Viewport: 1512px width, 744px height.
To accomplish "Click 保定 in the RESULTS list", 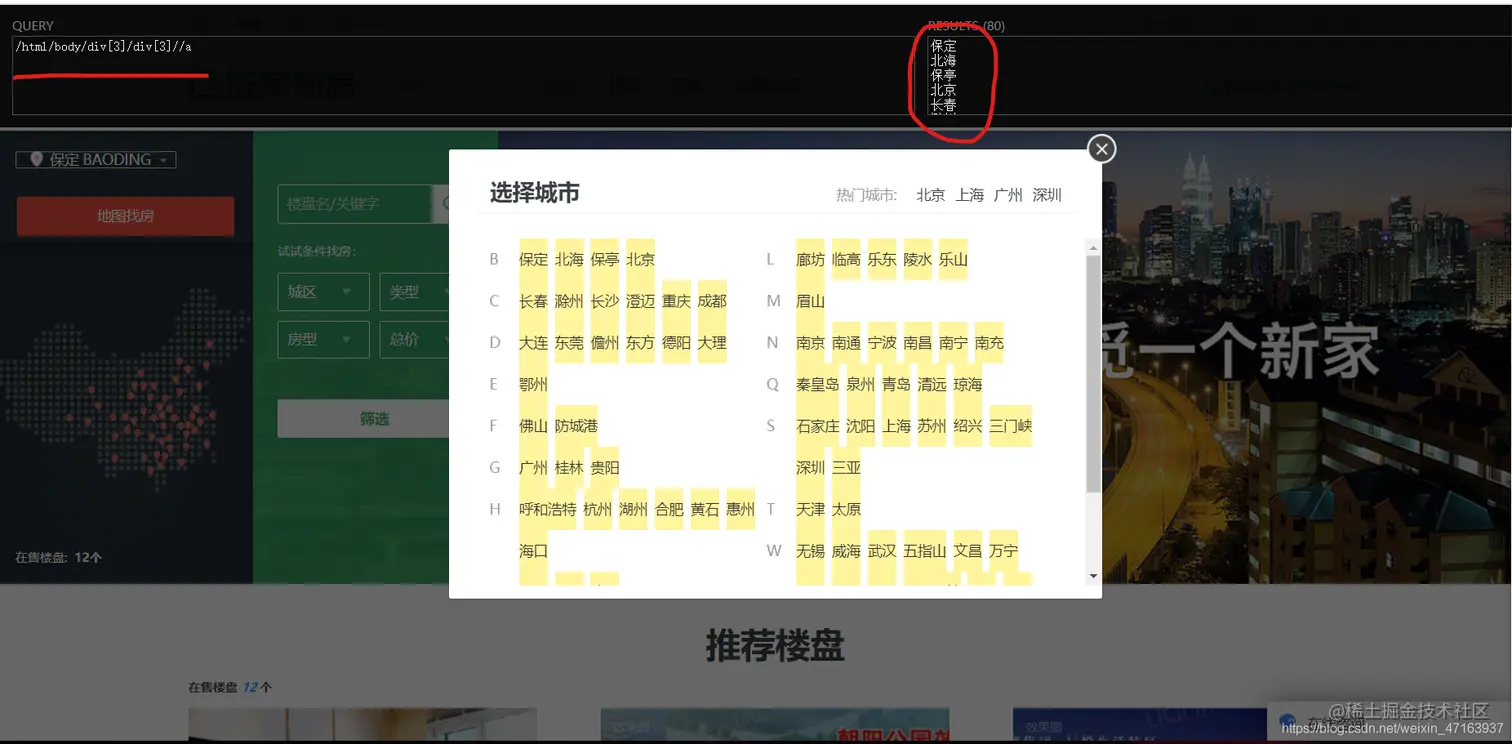I will coord(941,45).
